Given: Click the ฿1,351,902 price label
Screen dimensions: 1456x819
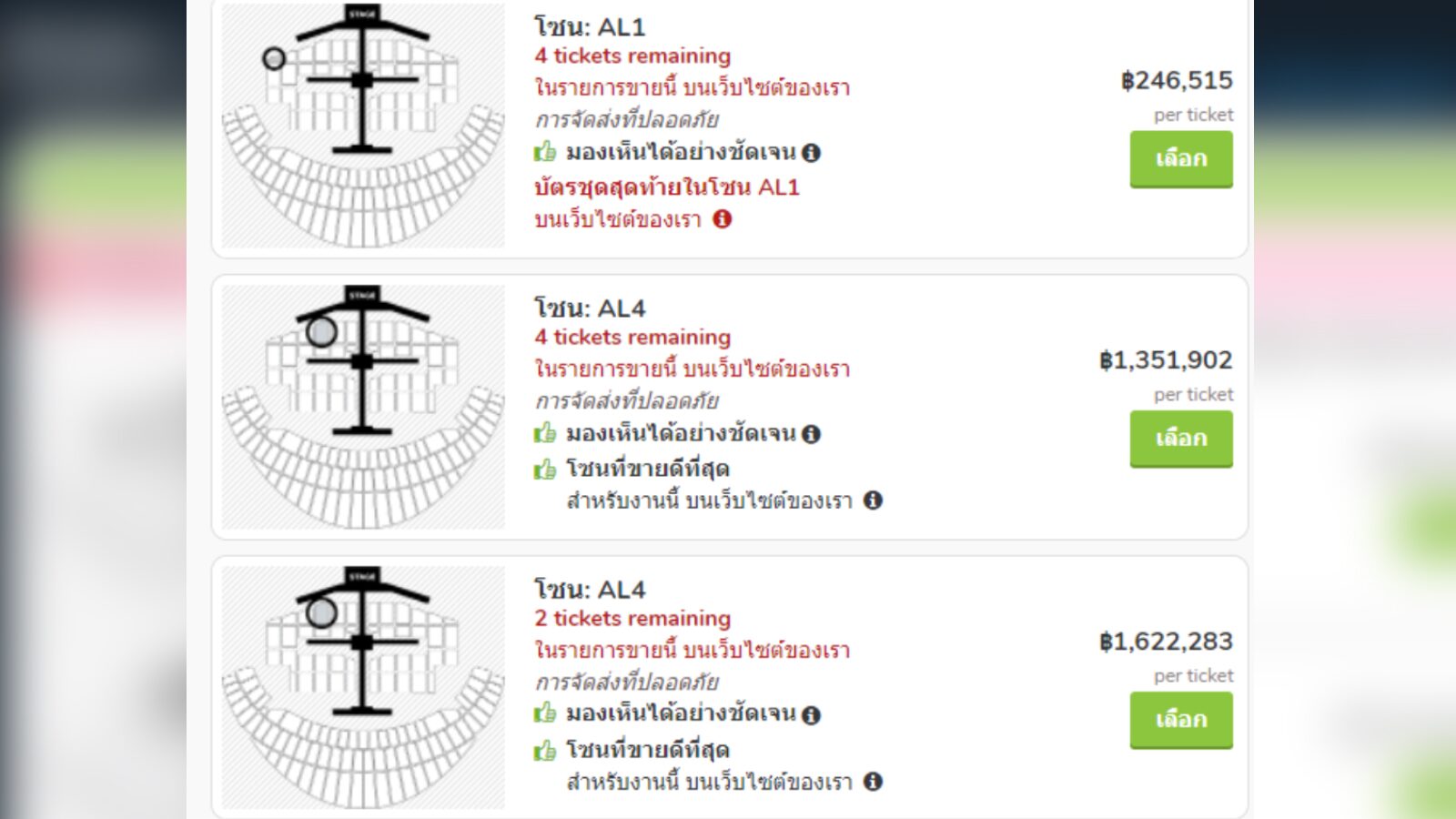Looking at the screenshot, I should [x=1166, y=360].
